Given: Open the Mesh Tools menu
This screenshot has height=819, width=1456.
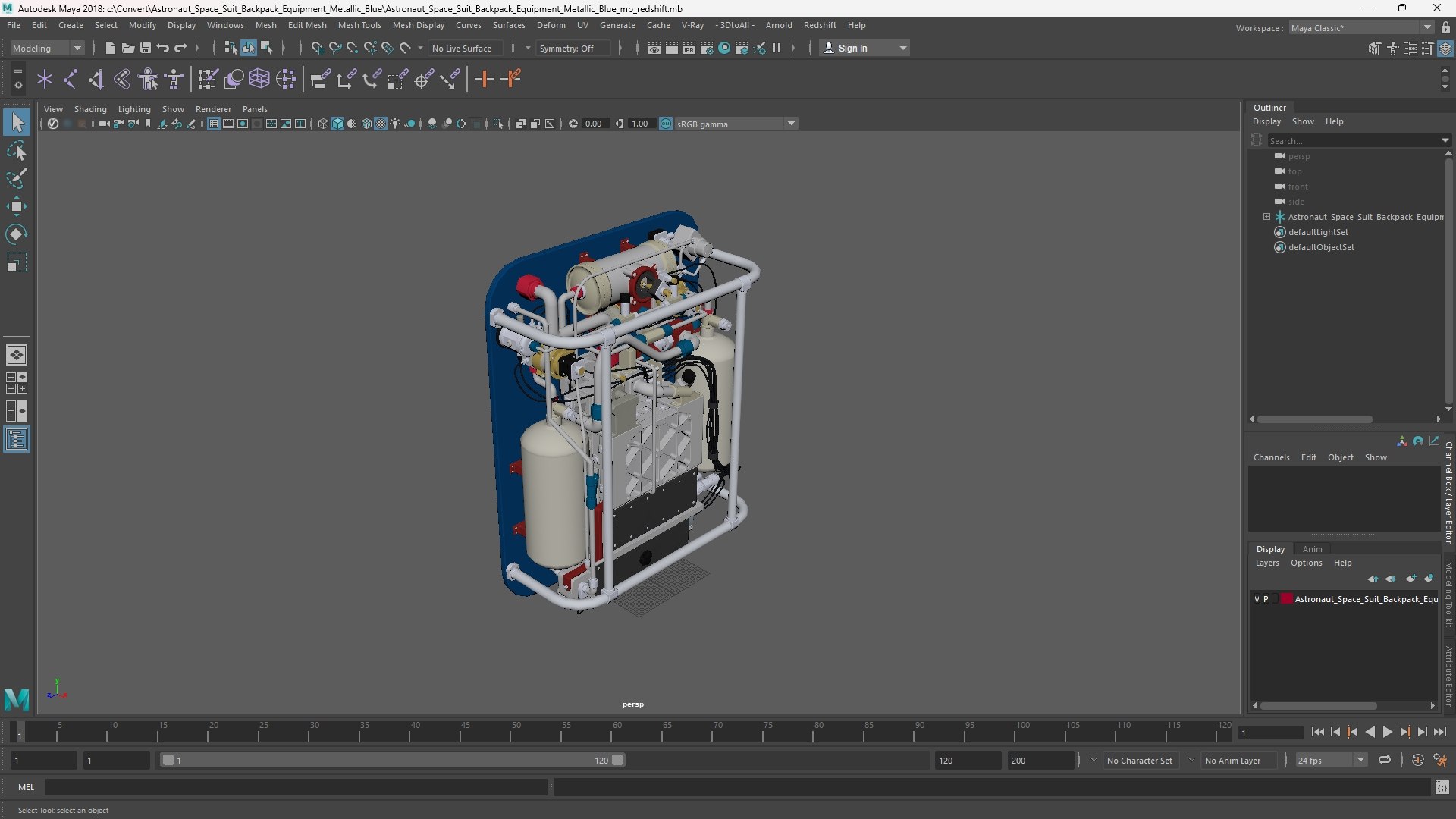Looking at the screenshot, I should click(x=359, y=25).
